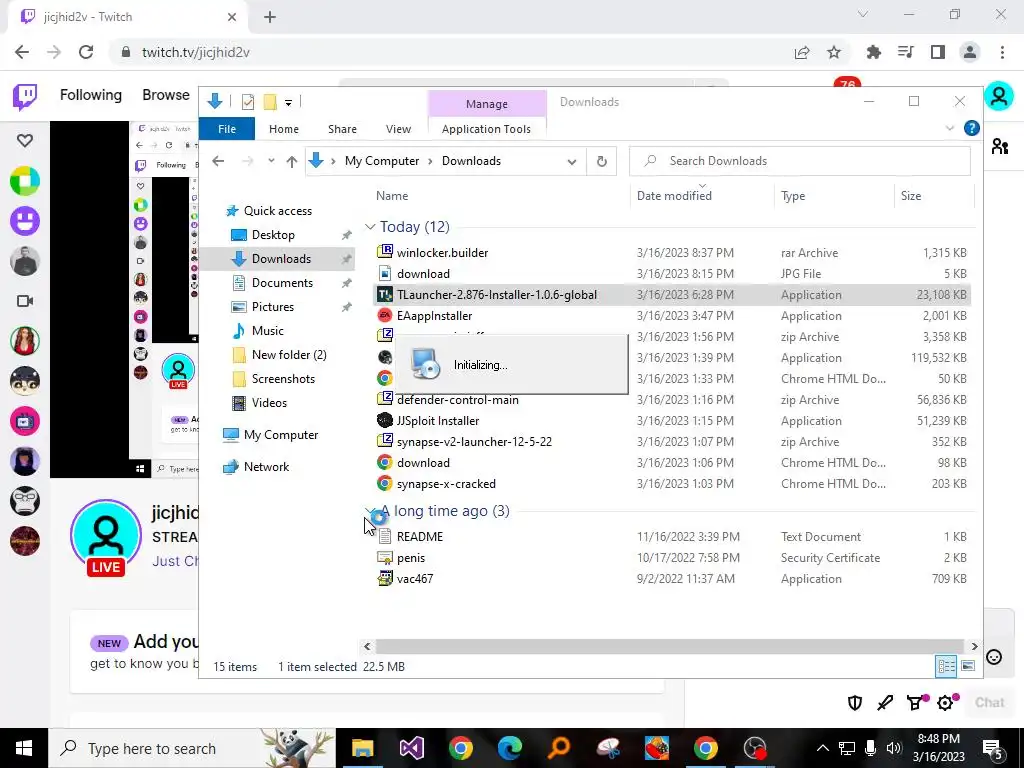Open the address bar history dropdown
The width and height of the screenshot is (1024, 768).
coord(571,161)
